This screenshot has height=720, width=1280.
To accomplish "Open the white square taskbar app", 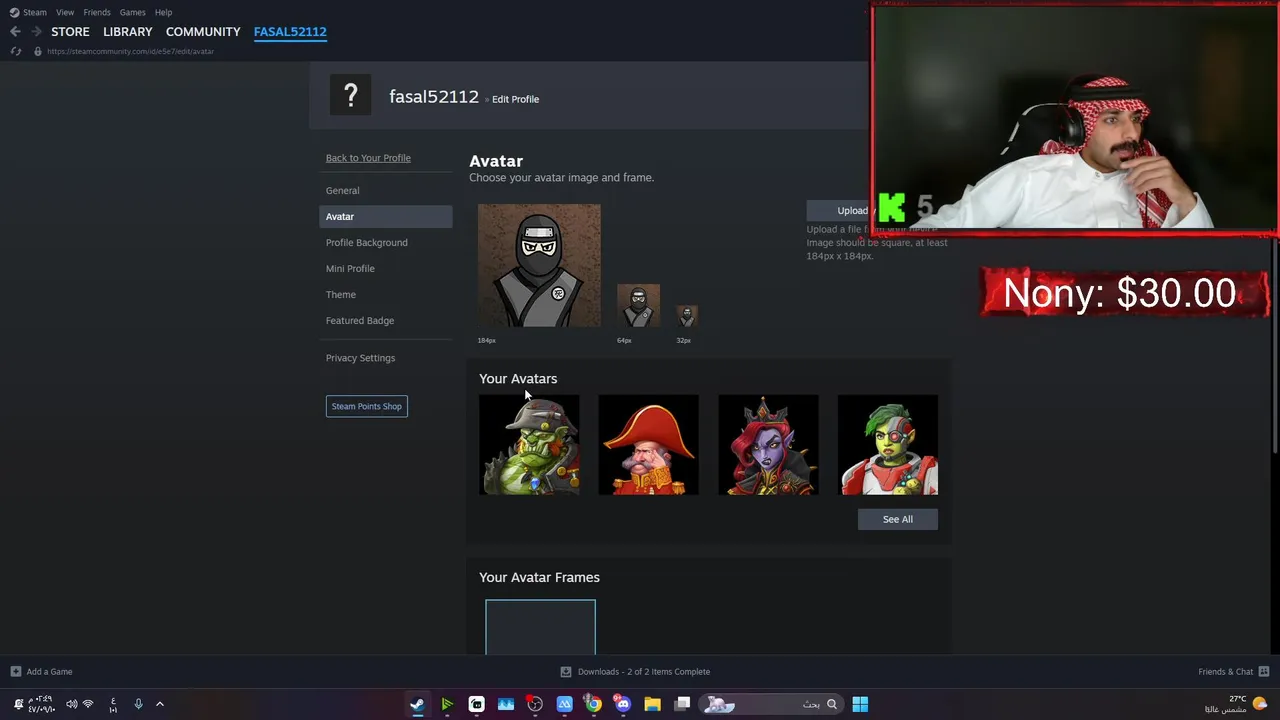I will pos(476,704).
